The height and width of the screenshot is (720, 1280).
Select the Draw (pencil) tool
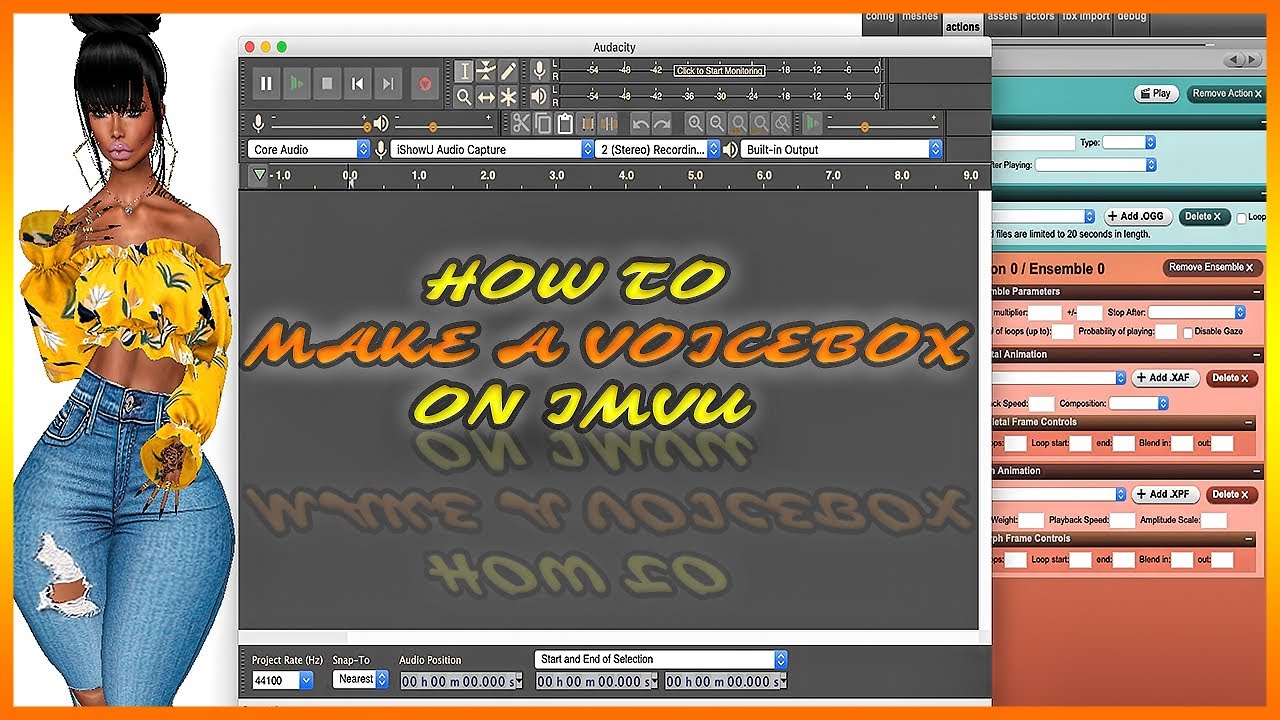[508, 71]
